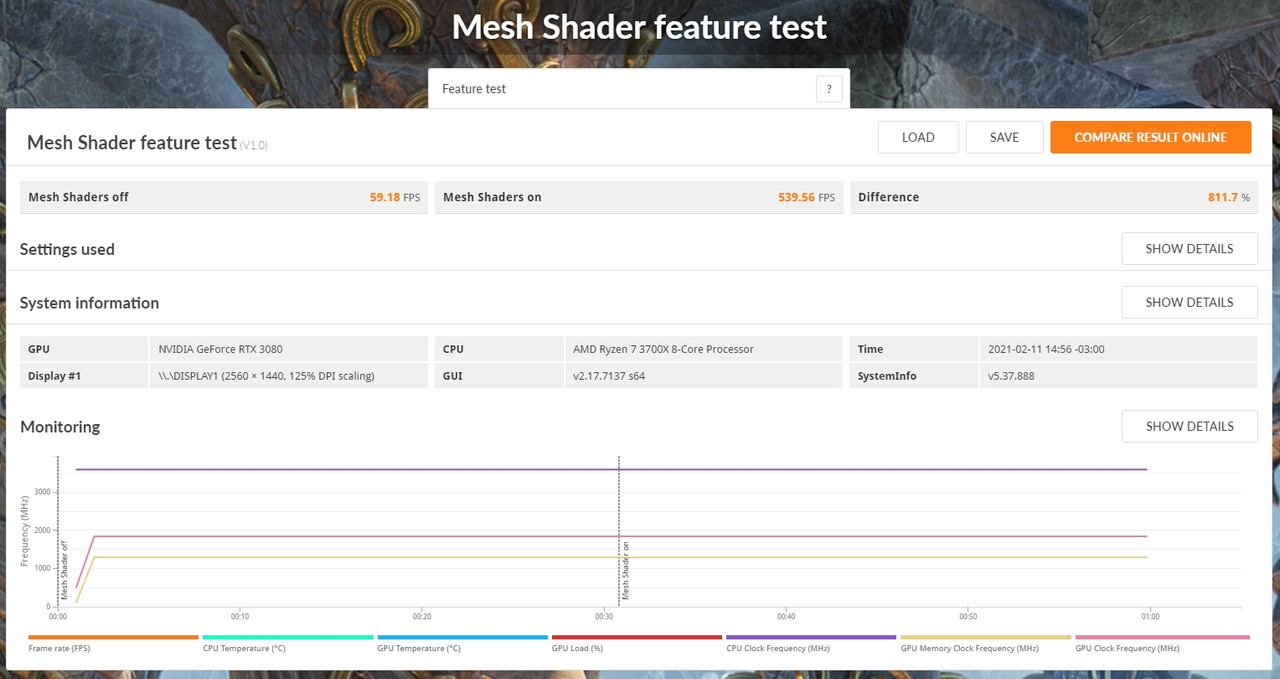1280x679 pixels.
Task: Click the Difference value 811.7 %
Action: click(x=1229, y=197)
